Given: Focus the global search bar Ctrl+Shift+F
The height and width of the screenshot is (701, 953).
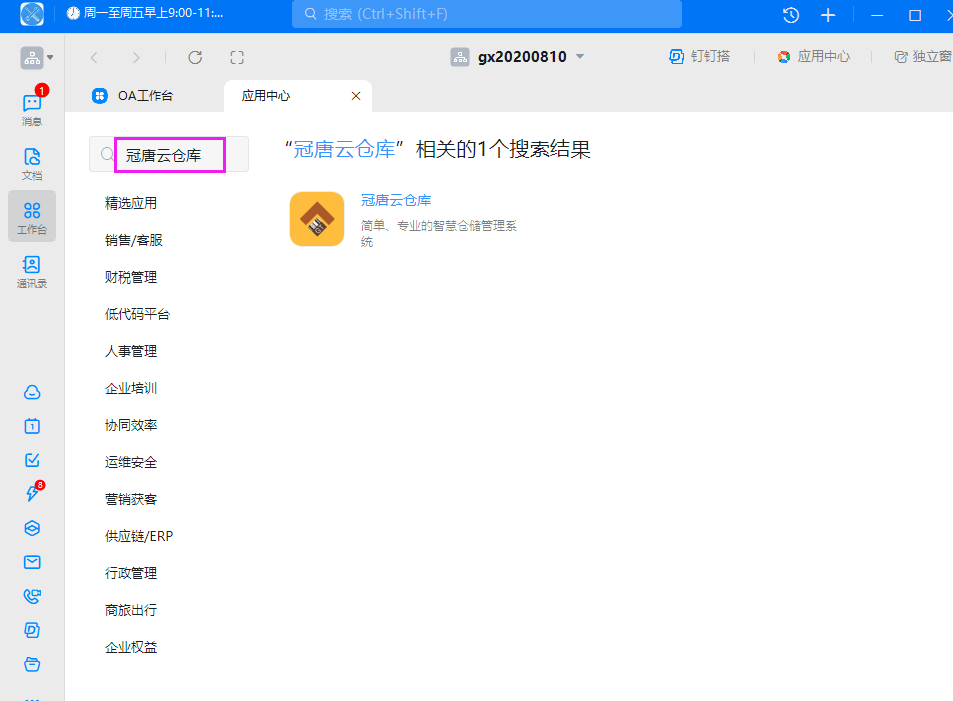Looking at the screenshot, I should (487, 14).
